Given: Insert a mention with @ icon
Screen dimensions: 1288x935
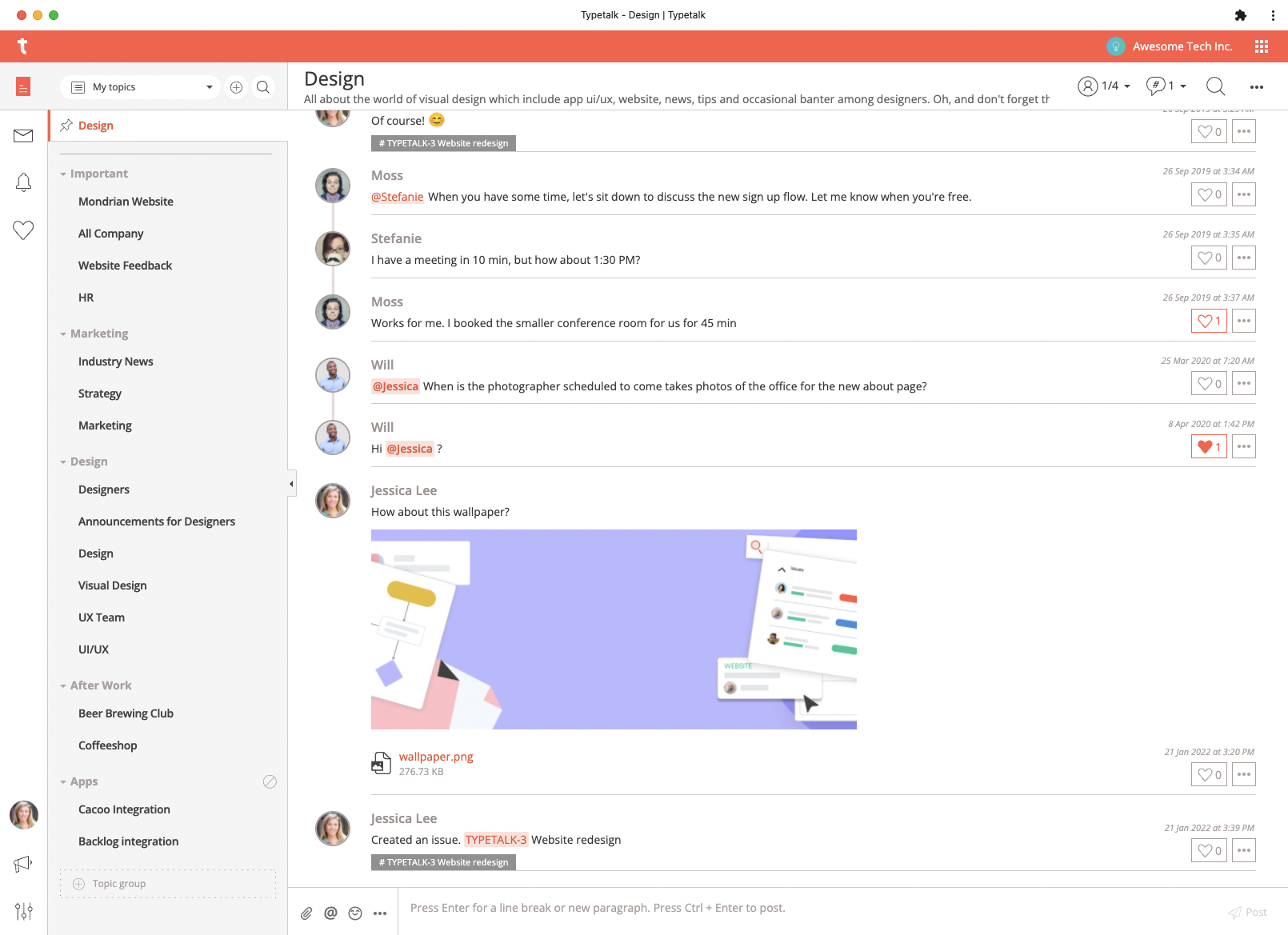Looking at the screenshot, I should tap(330, 913).
